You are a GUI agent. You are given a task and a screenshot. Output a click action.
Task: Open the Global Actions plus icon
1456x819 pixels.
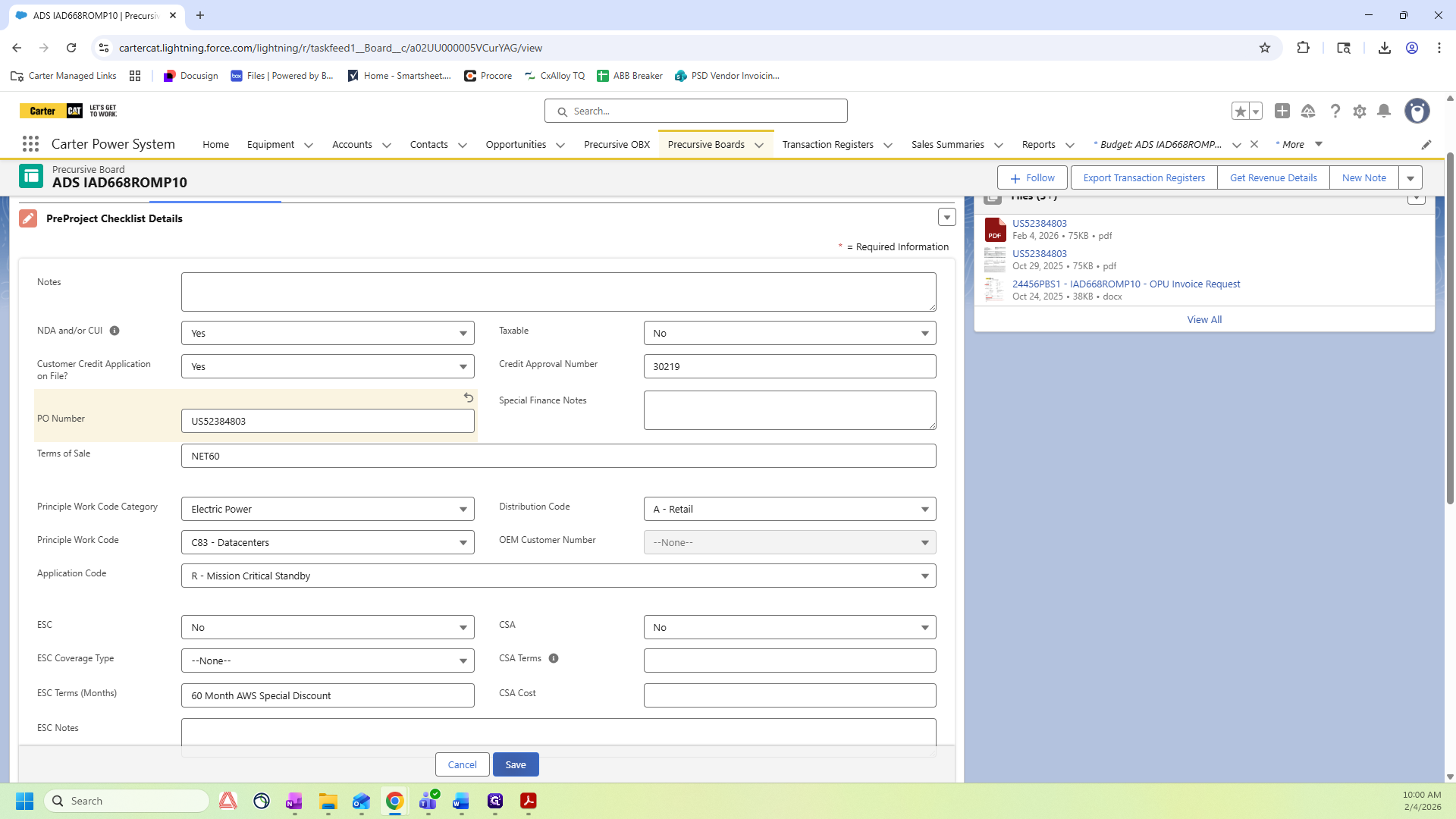pos(1282,111)
